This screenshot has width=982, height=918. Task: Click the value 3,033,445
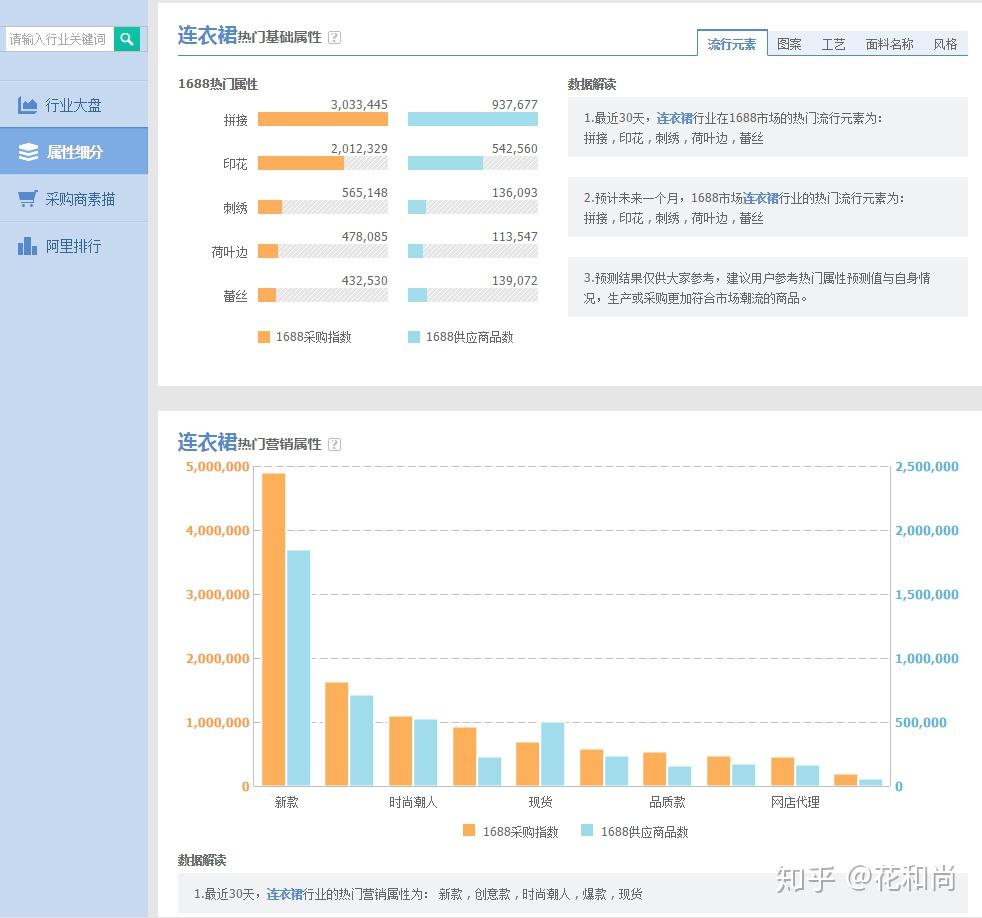point(359,105)
